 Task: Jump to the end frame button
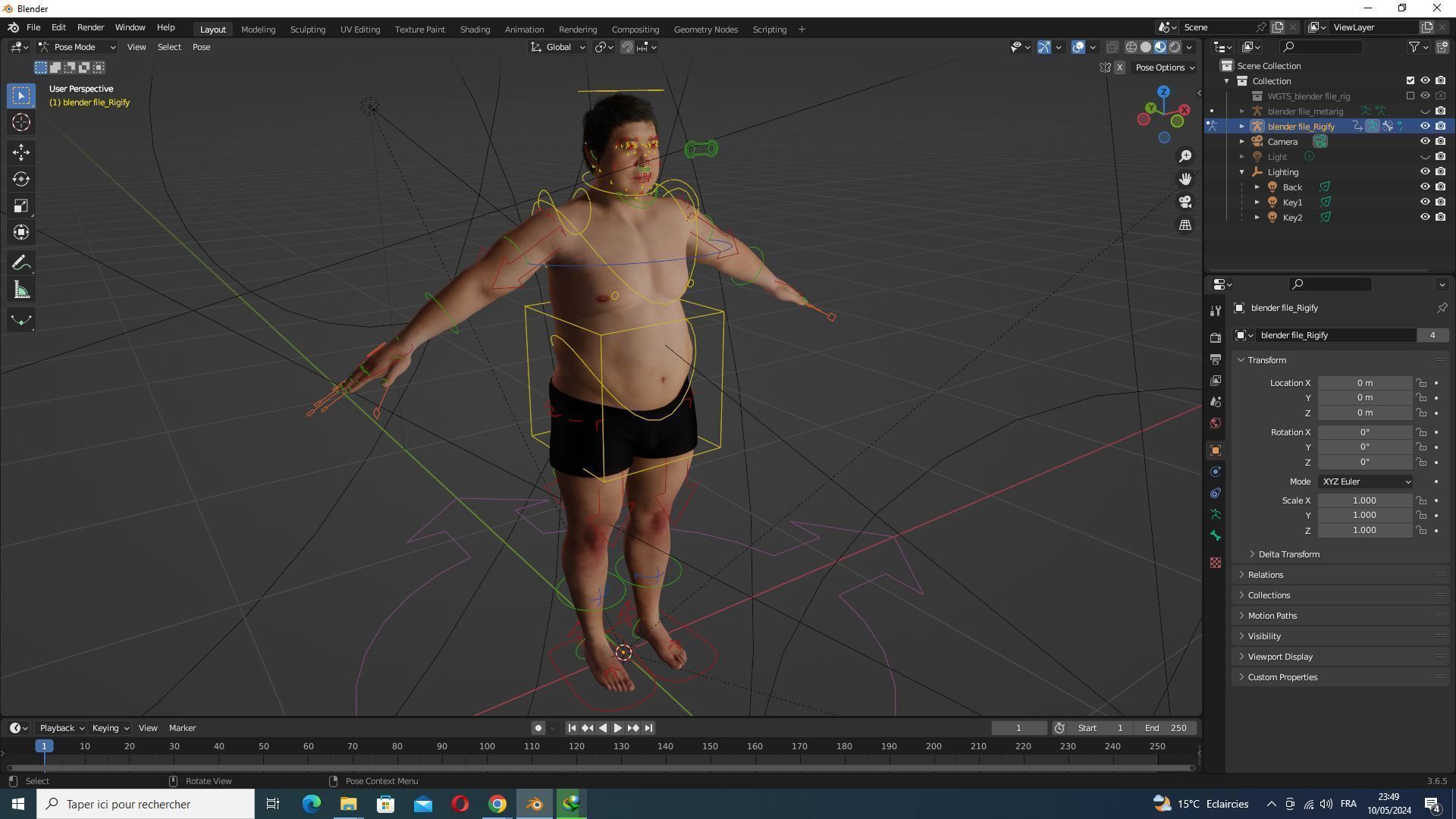648,728
